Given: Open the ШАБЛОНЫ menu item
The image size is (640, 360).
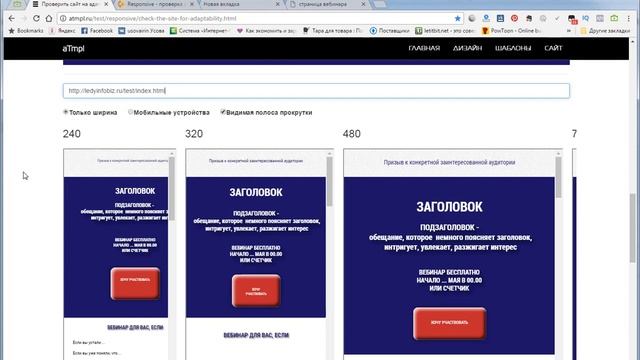Looking at the screenshot, I should [x=513, y=48].
